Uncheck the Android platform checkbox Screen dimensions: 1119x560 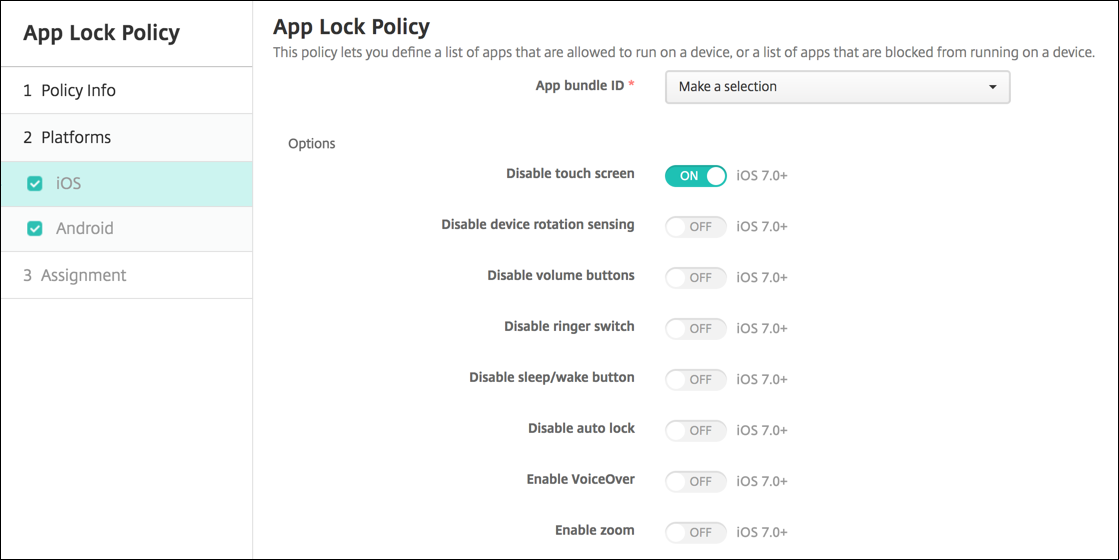35,229
